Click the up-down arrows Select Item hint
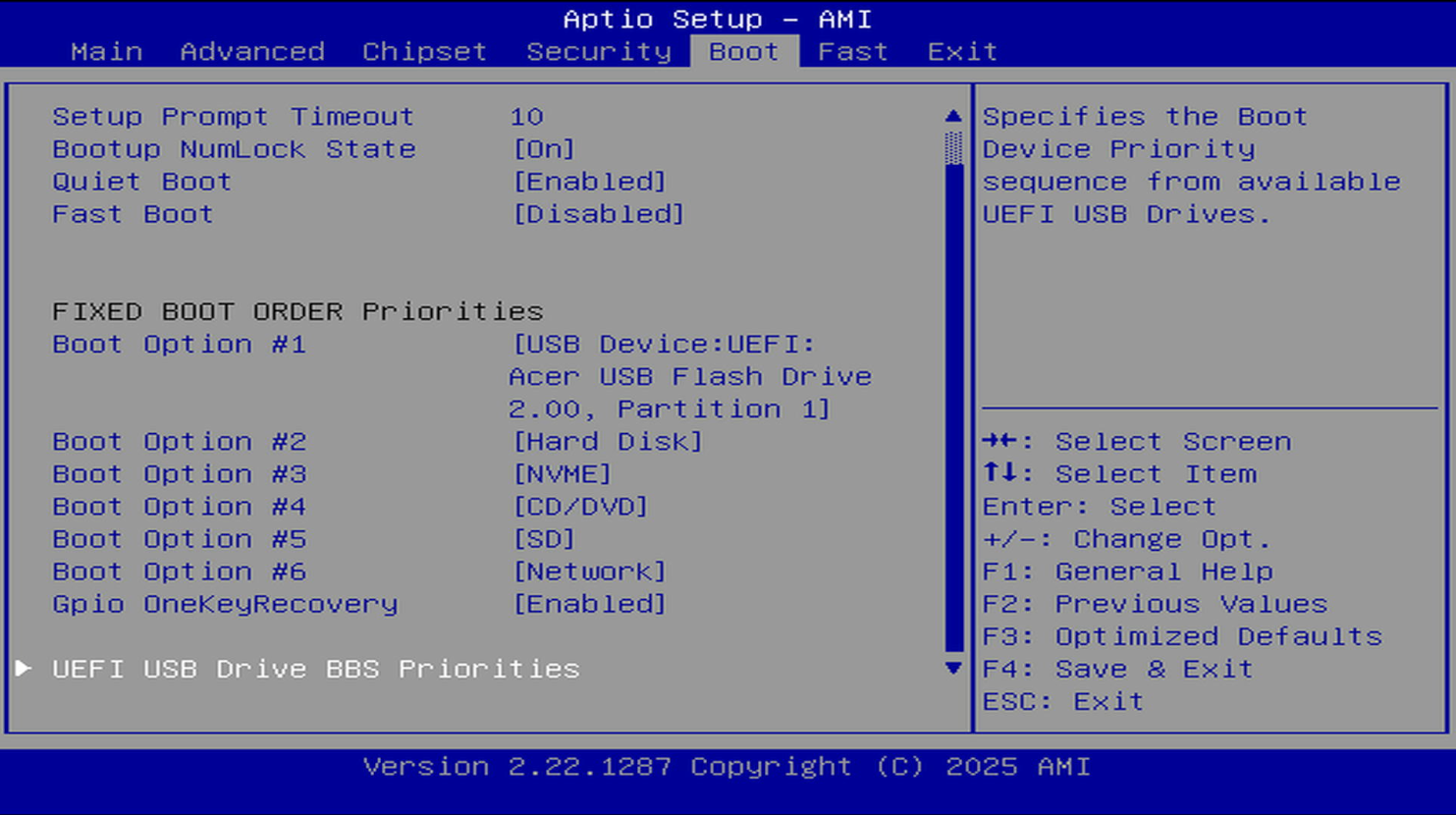Screen dimensions: 1456x815 click(x=1119, y=474)
